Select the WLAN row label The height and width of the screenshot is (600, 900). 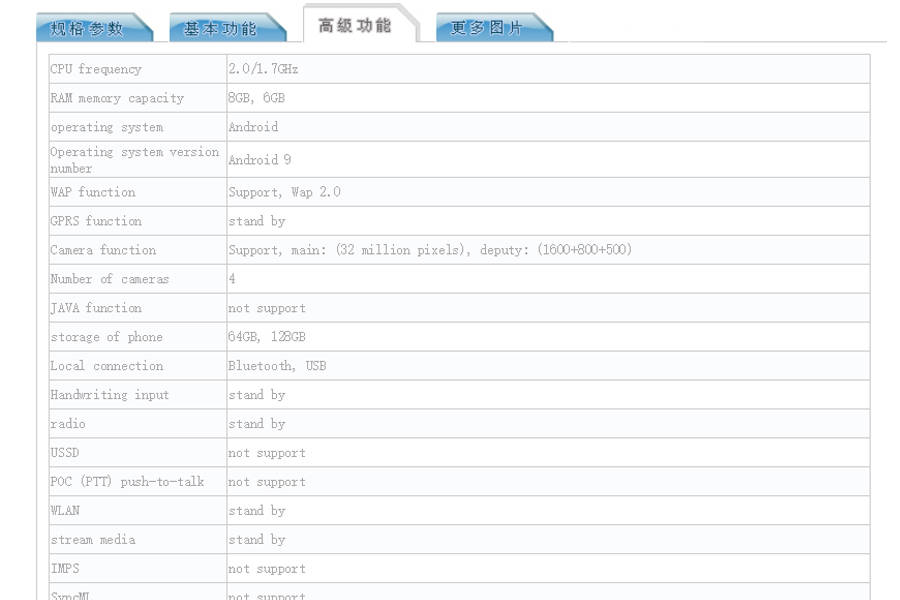(x=65, y=511)
